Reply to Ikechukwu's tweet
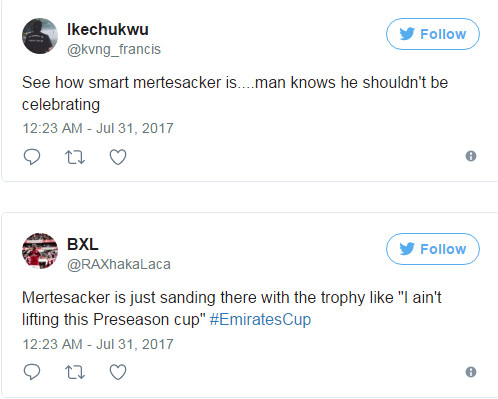 (32, 157)
